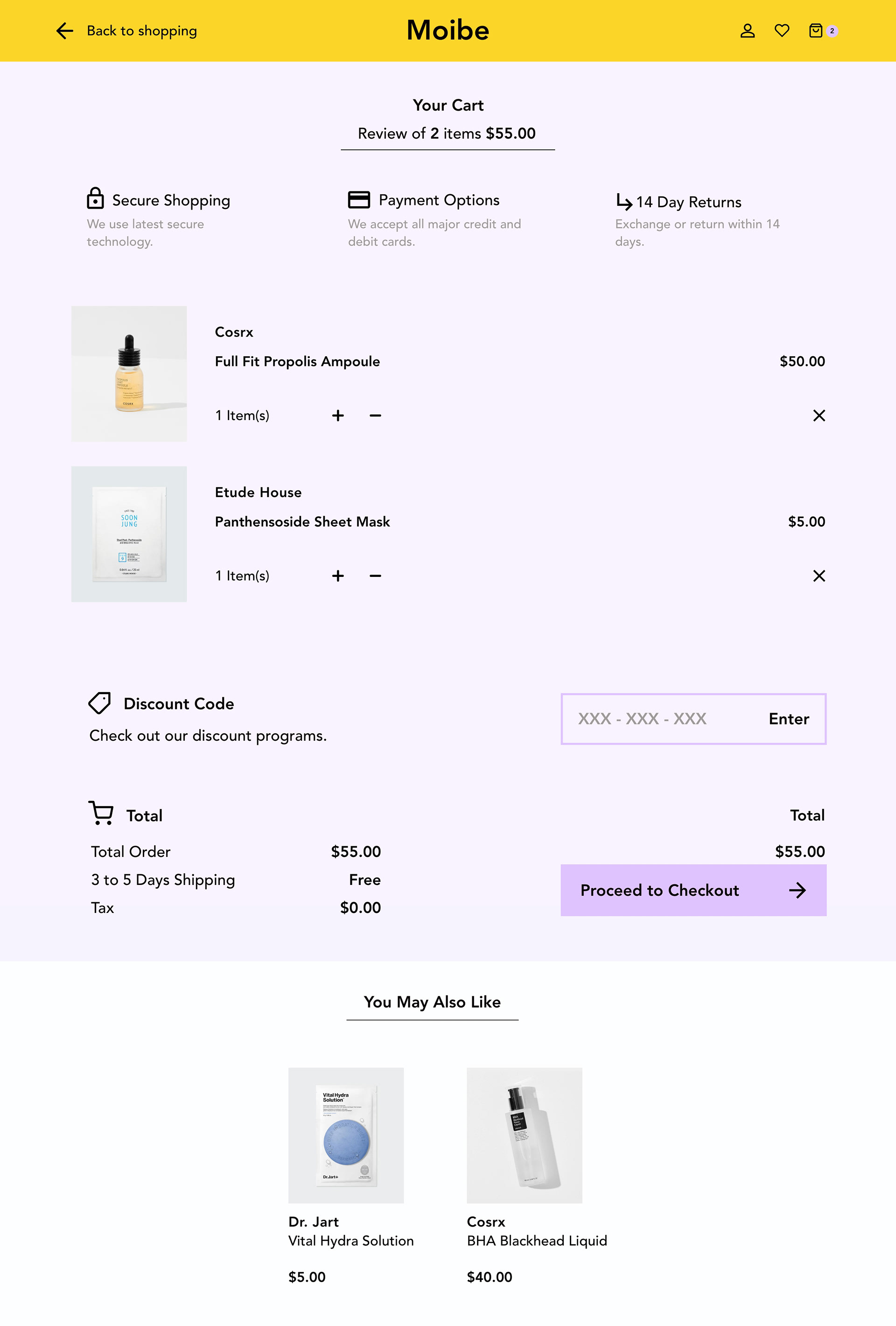This screenshot has height=1326, width=896.
Task: Click the Back to shopping link
Action: coord(141,31)
